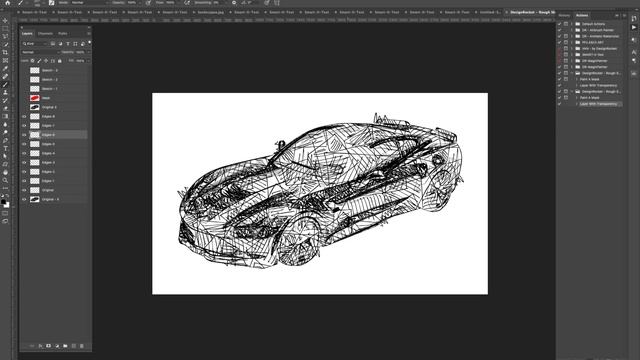The image size is (640, 360).
Task: Hide the Edges 4 layer
Action: 24,153
